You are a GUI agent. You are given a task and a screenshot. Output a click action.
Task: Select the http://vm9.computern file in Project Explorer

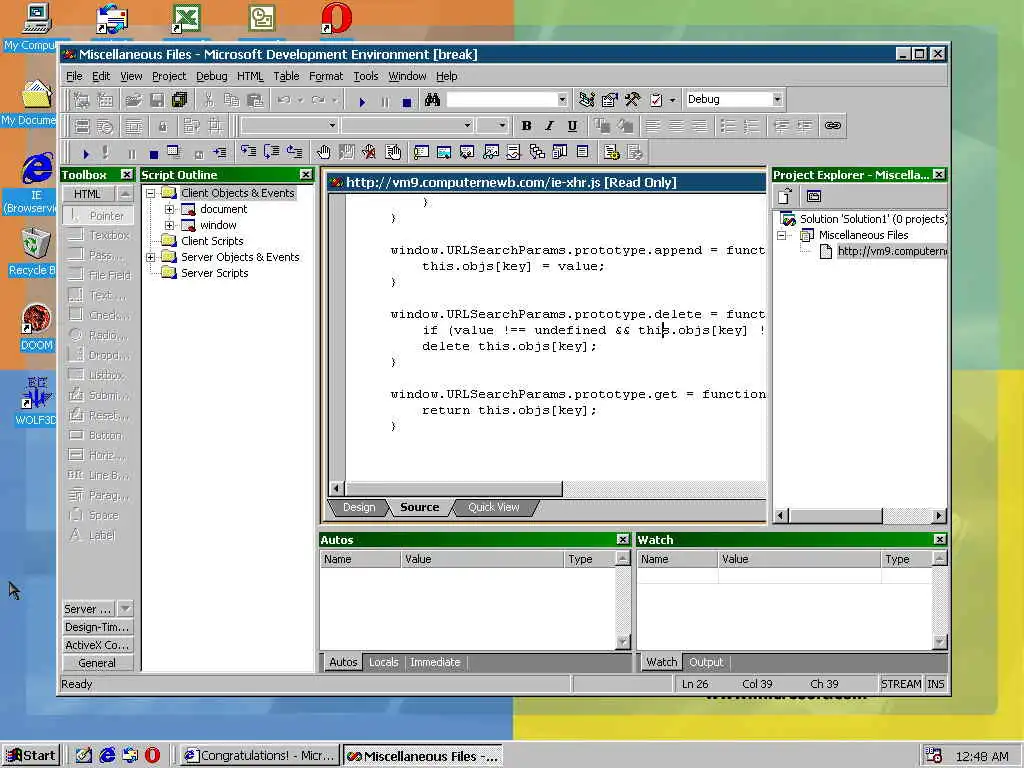[891, 251]
